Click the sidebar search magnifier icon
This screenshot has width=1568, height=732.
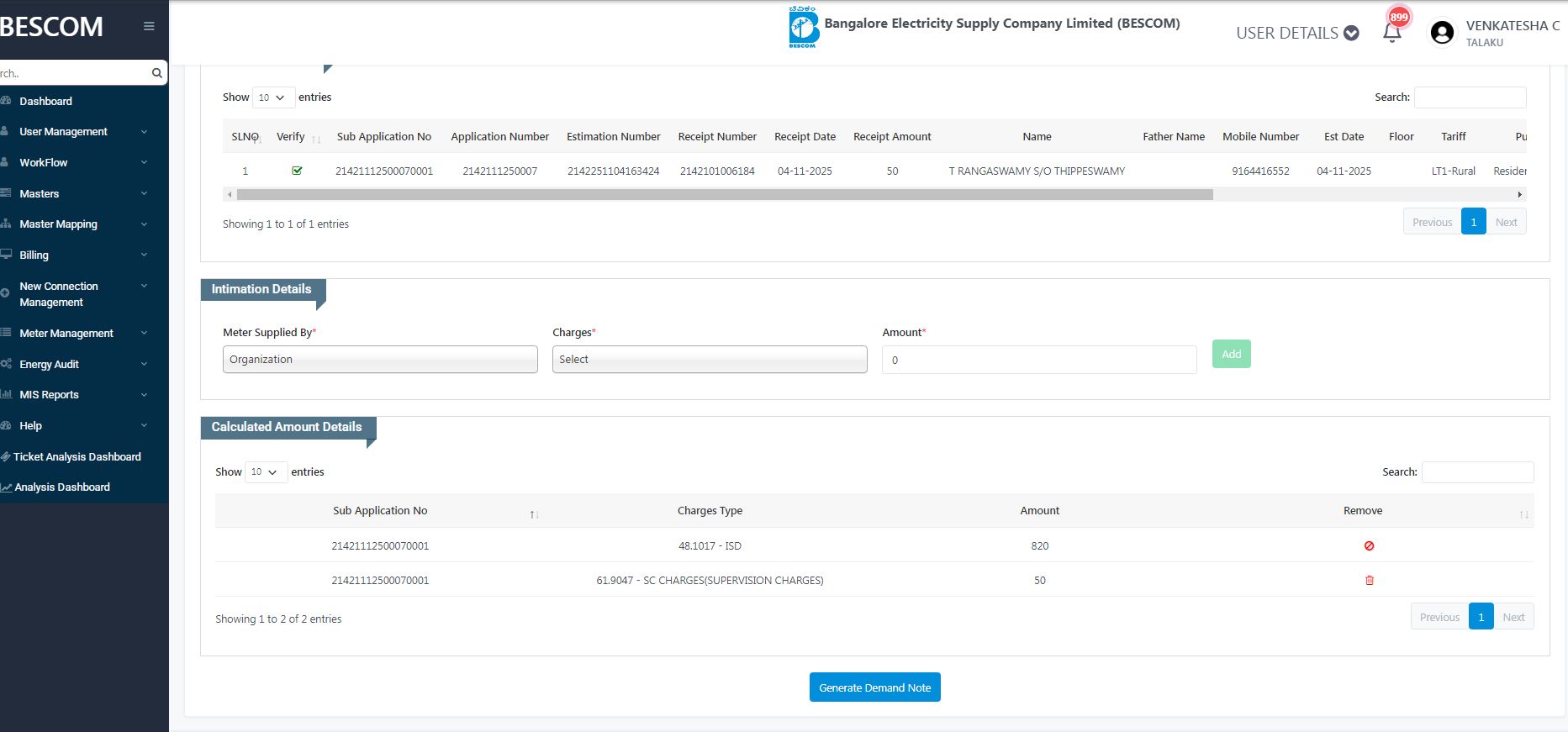(x=156, y=73)
